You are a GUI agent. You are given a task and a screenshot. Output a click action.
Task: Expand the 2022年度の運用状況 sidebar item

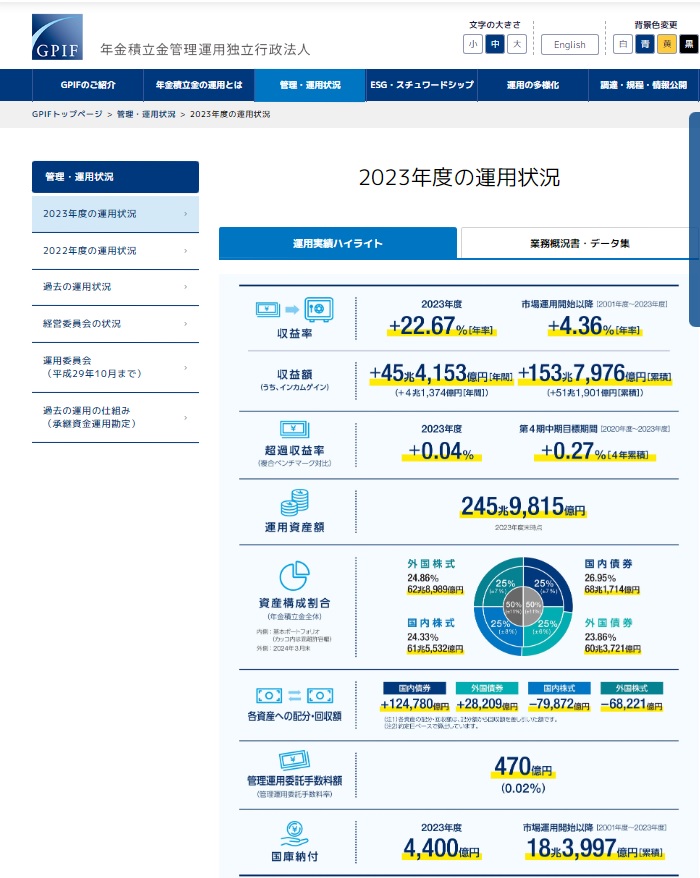115,251
